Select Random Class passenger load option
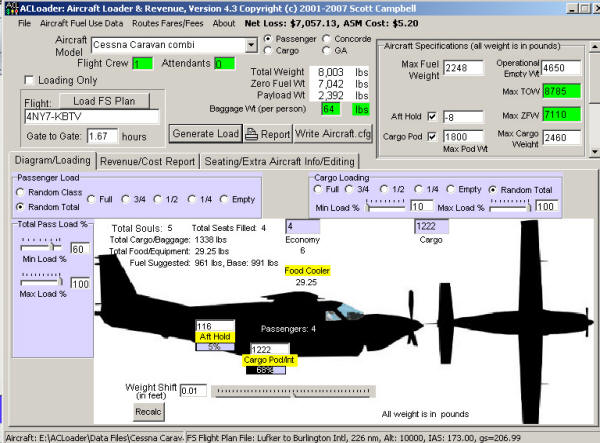This screenshot has height=443, width=600. coord(22,191)
